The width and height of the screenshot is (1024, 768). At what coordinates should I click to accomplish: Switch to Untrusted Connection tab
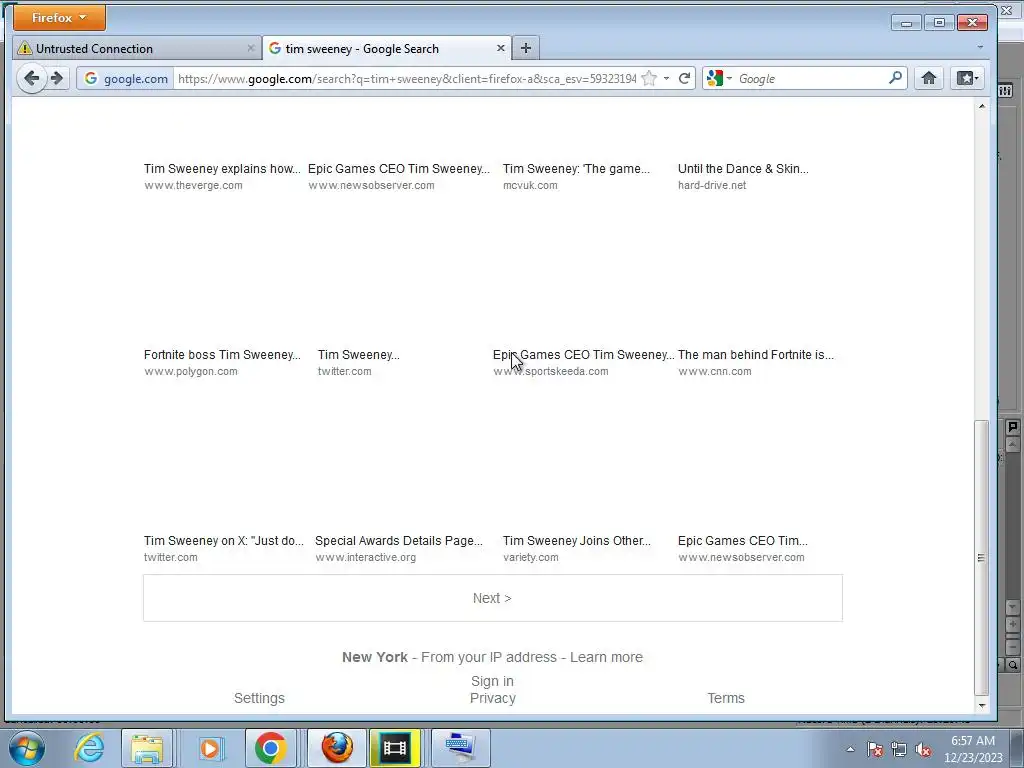[x=136, y=48]
